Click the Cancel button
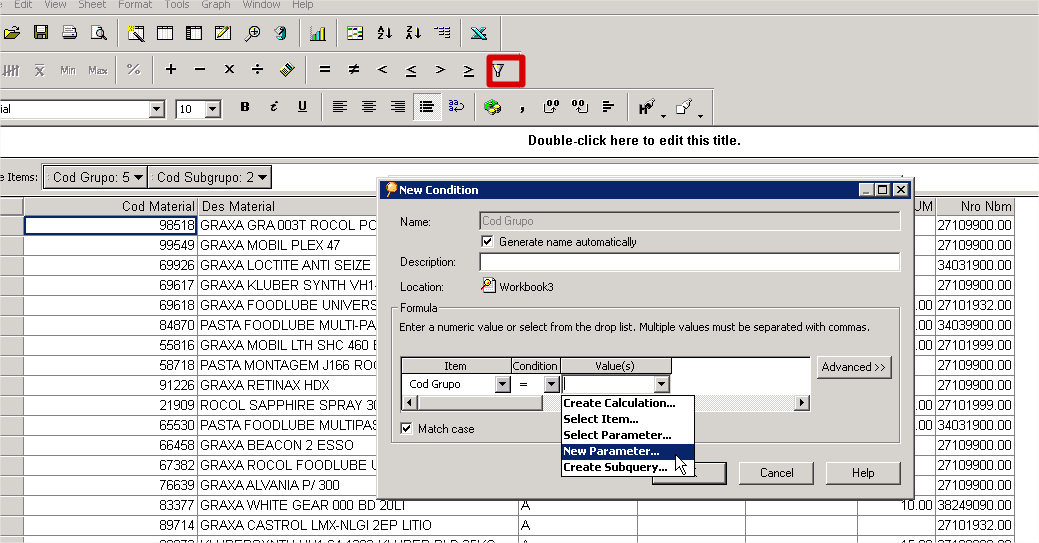This screenshot has height=543, width=1039. pos(777,473)
